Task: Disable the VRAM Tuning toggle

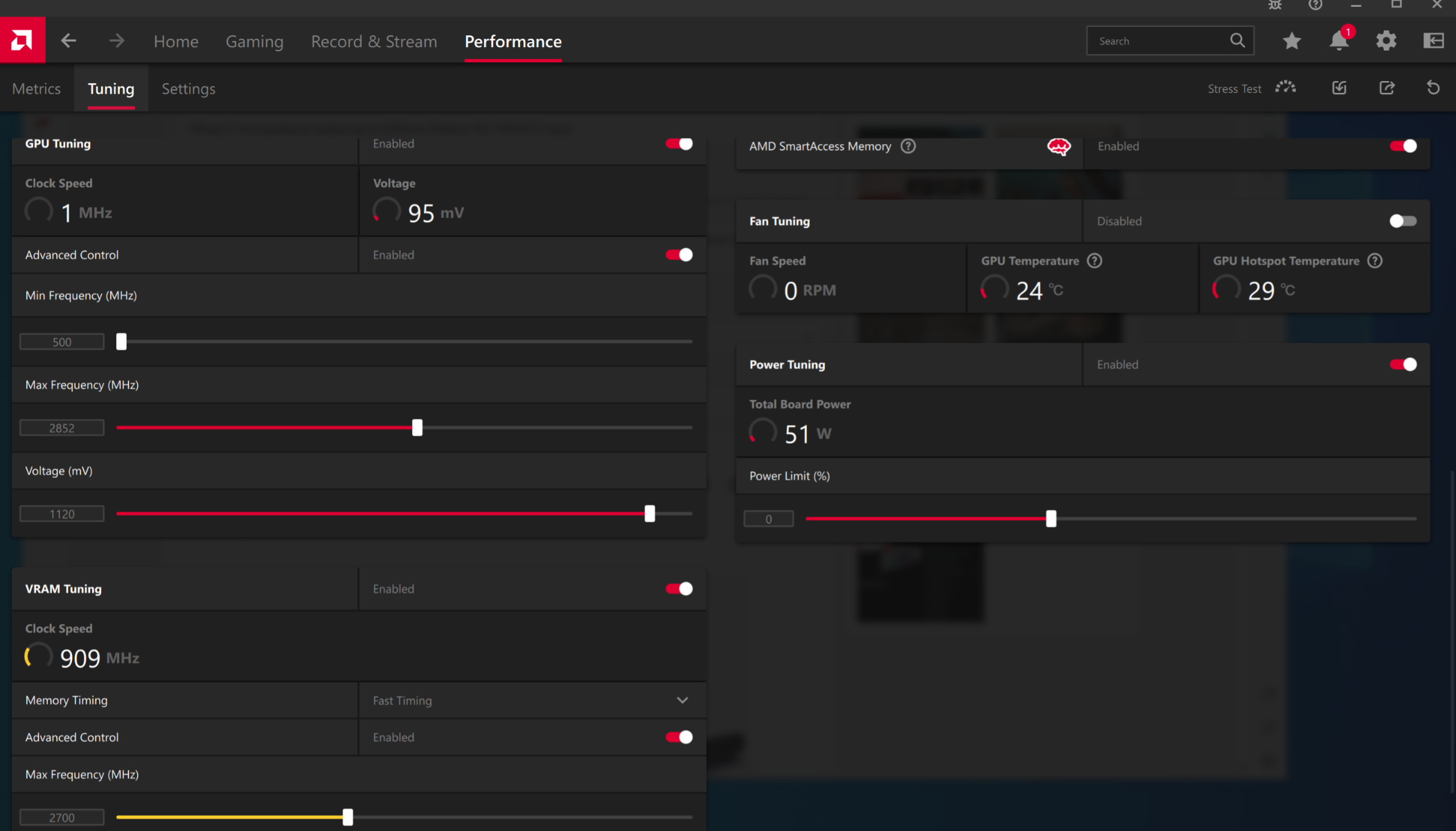Action: click(679, 589)
